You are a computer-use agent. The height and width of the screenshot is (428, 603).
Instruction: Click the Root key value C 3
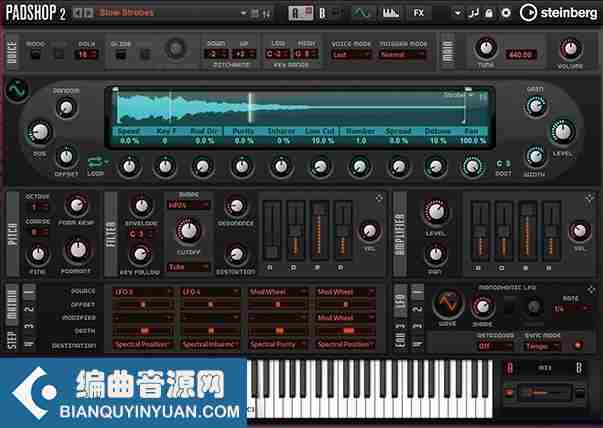tap(503, 164)
